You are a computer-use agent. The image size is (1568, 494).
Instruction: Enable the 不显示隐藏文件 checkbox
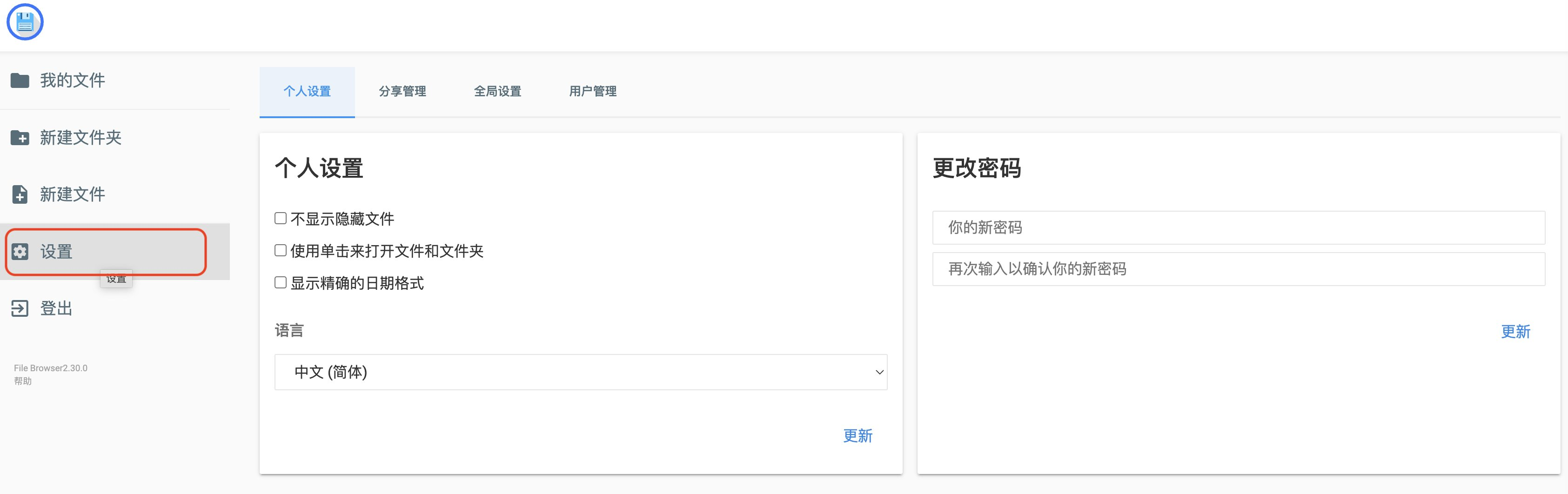(281, 218)
